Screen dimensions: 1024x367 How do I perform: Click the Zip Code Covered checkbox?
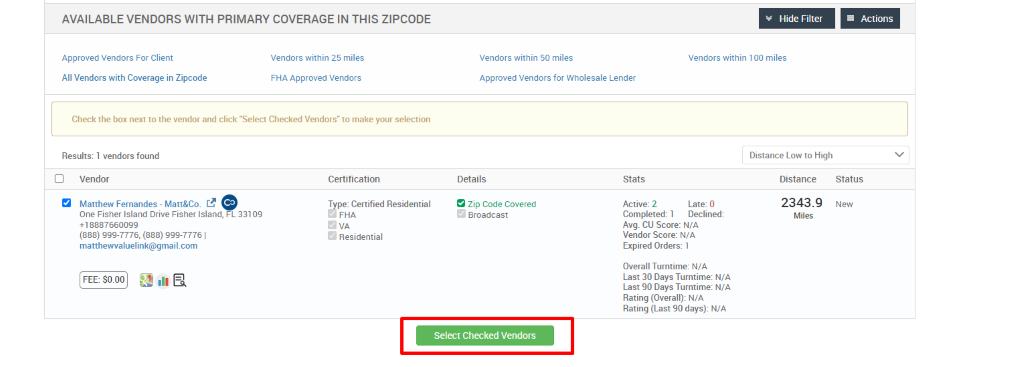pyautogui.click(x=462, y=203)
